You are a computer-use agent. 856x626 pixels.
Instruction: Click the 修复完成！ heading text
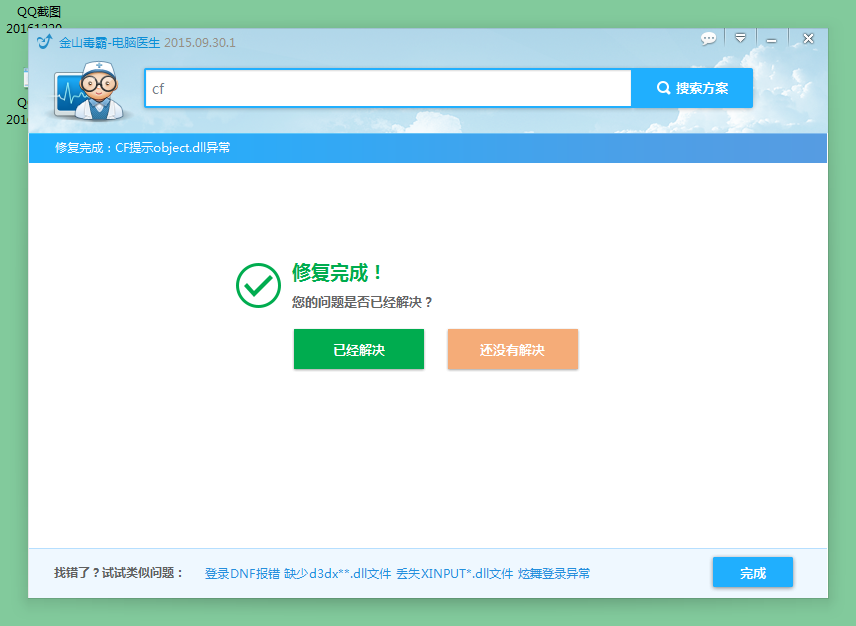pos(337,272)
